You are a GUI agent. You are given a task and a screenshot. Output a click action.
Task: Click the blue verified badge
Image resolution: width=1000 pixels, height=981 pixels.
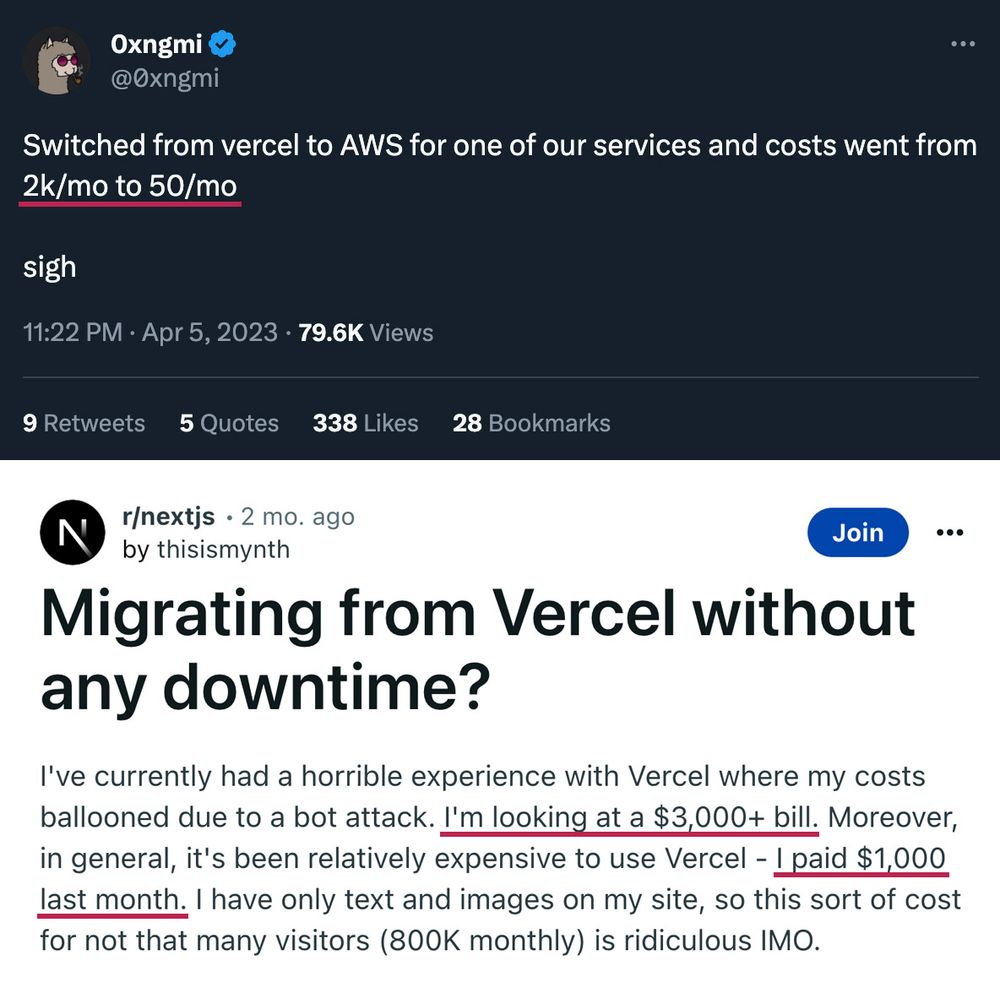click(x=222, y=45)
